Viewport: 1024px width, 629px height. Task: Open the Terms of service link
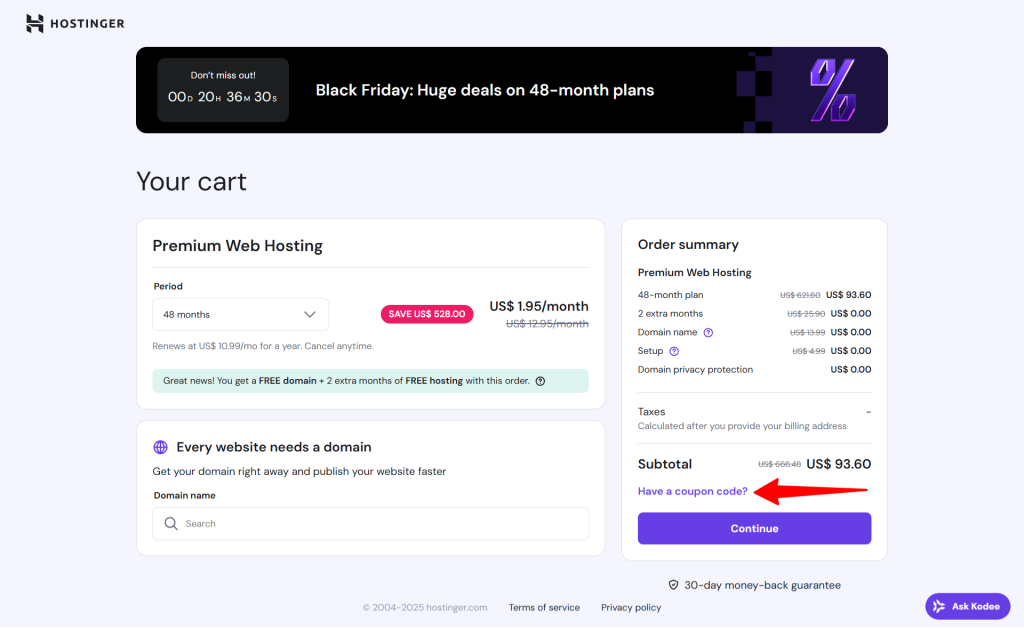tap(544, 606)
